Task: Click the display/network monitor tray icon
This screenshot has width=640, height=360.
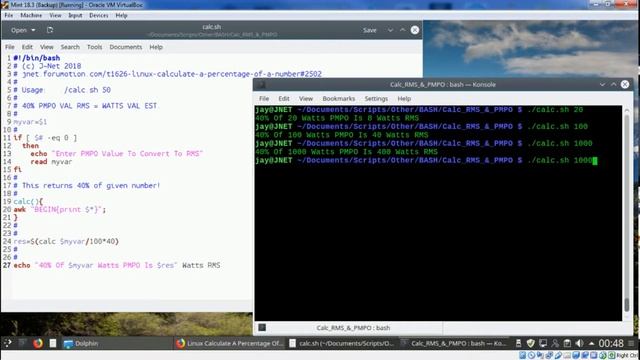Action: tap(542, 343)
